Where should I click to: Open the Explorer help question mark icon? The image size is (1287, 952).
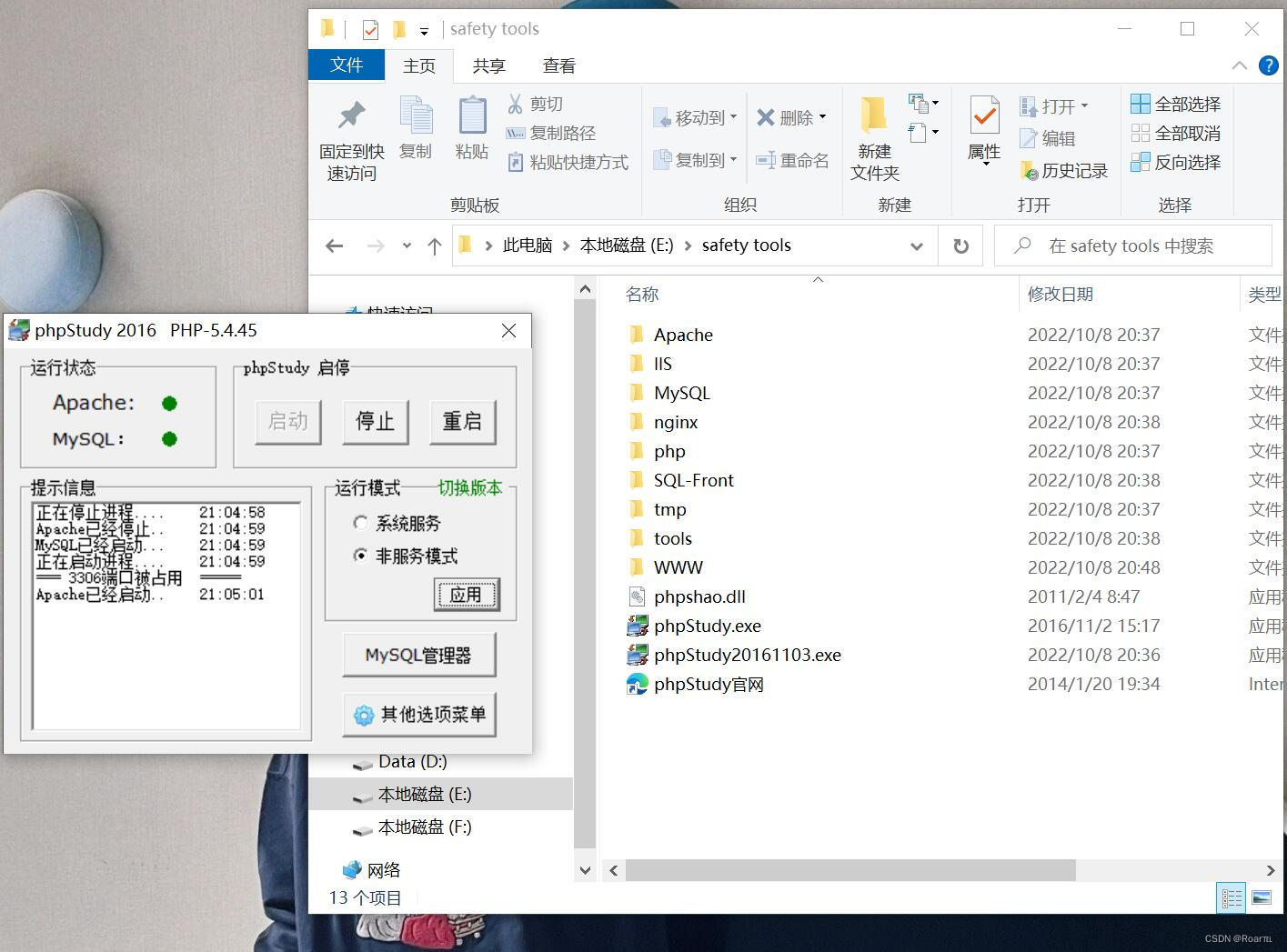1268,65
